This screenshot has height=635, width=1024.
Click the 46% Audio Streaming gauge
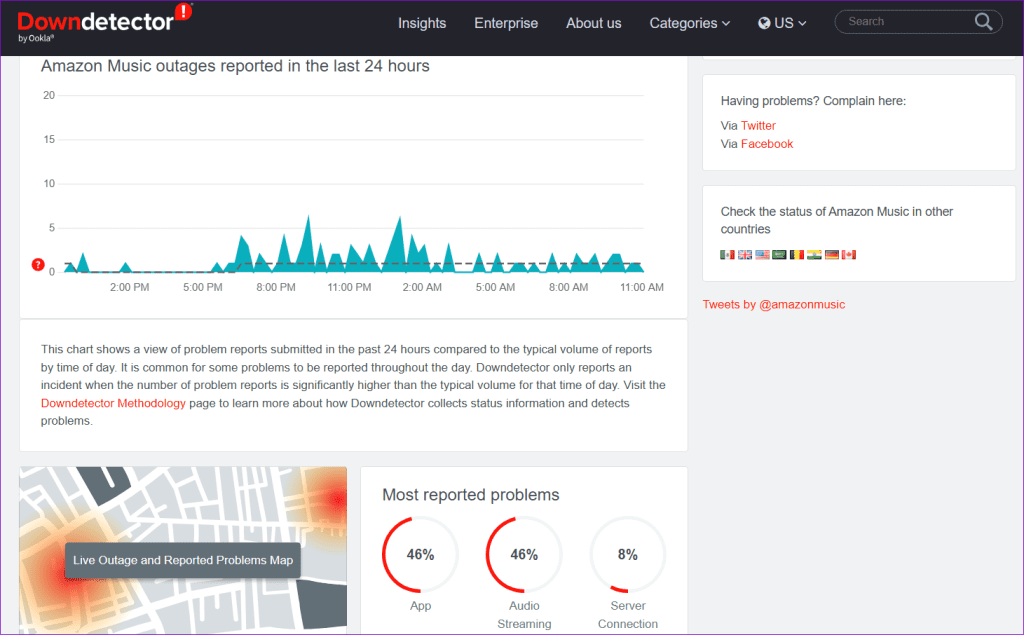[x=524, y=555]
